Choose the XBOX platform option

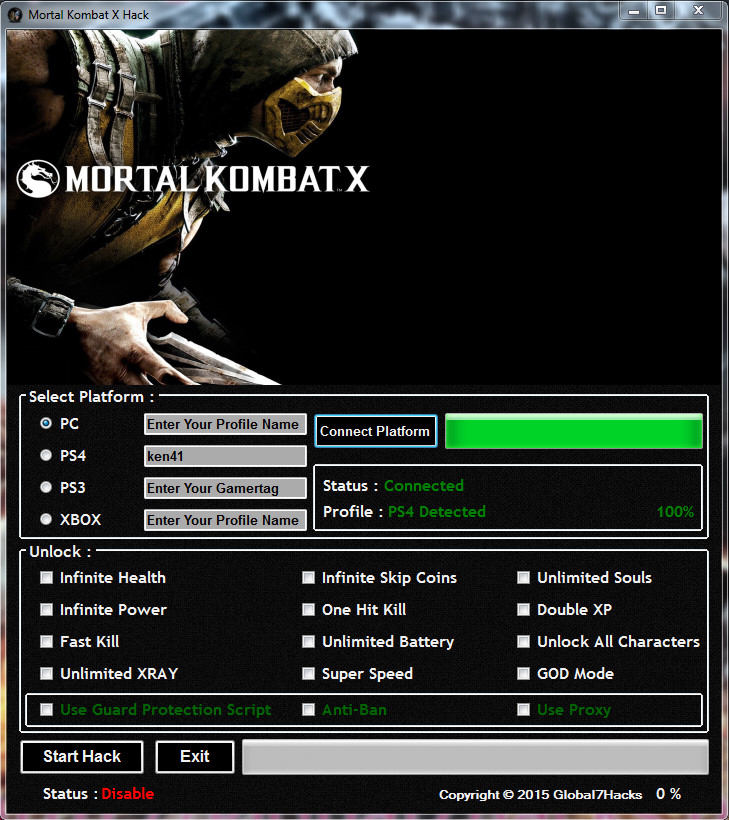pos(46,519)
